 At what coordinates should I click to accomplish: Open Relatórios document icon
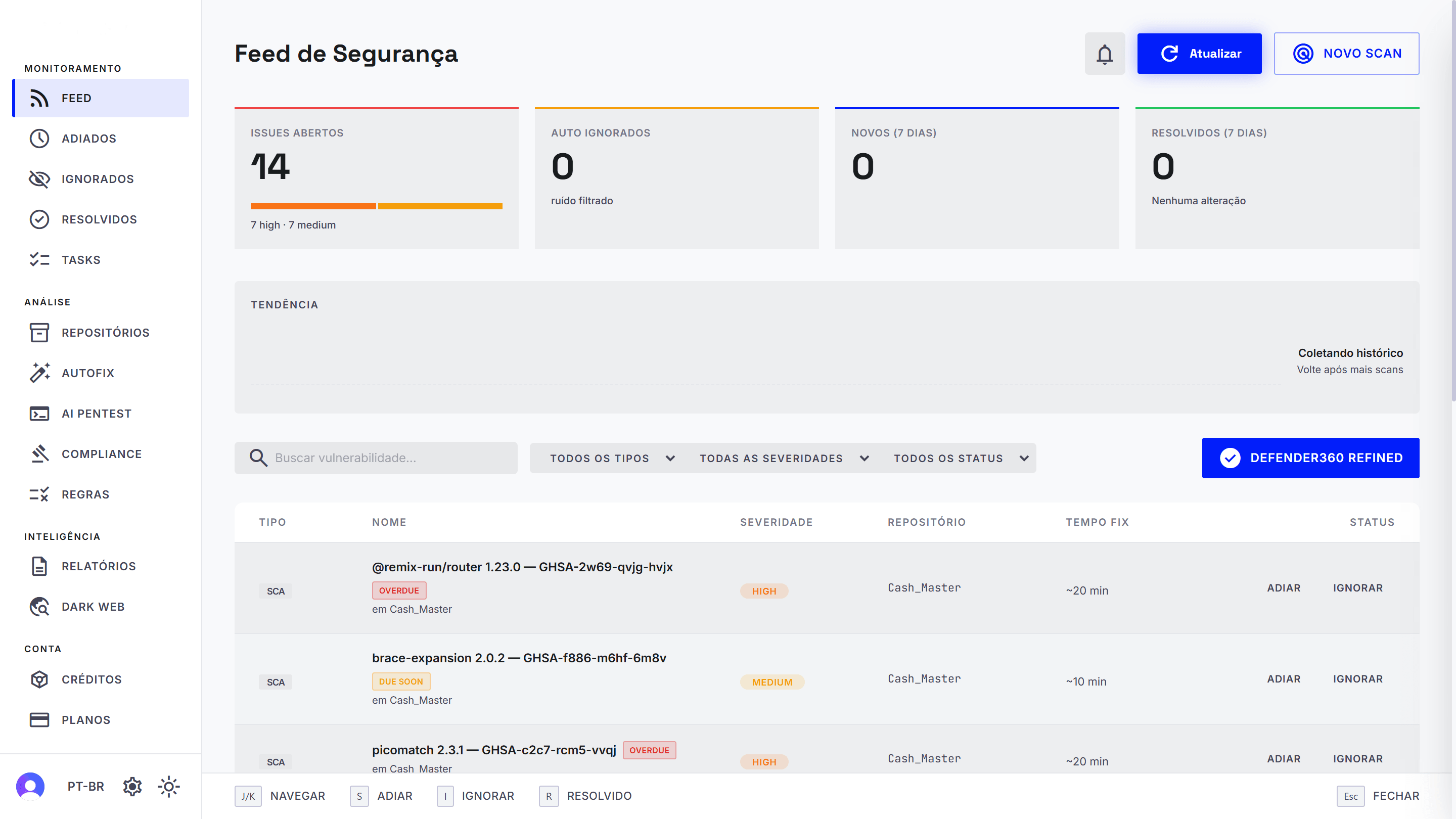pos(39,566)
